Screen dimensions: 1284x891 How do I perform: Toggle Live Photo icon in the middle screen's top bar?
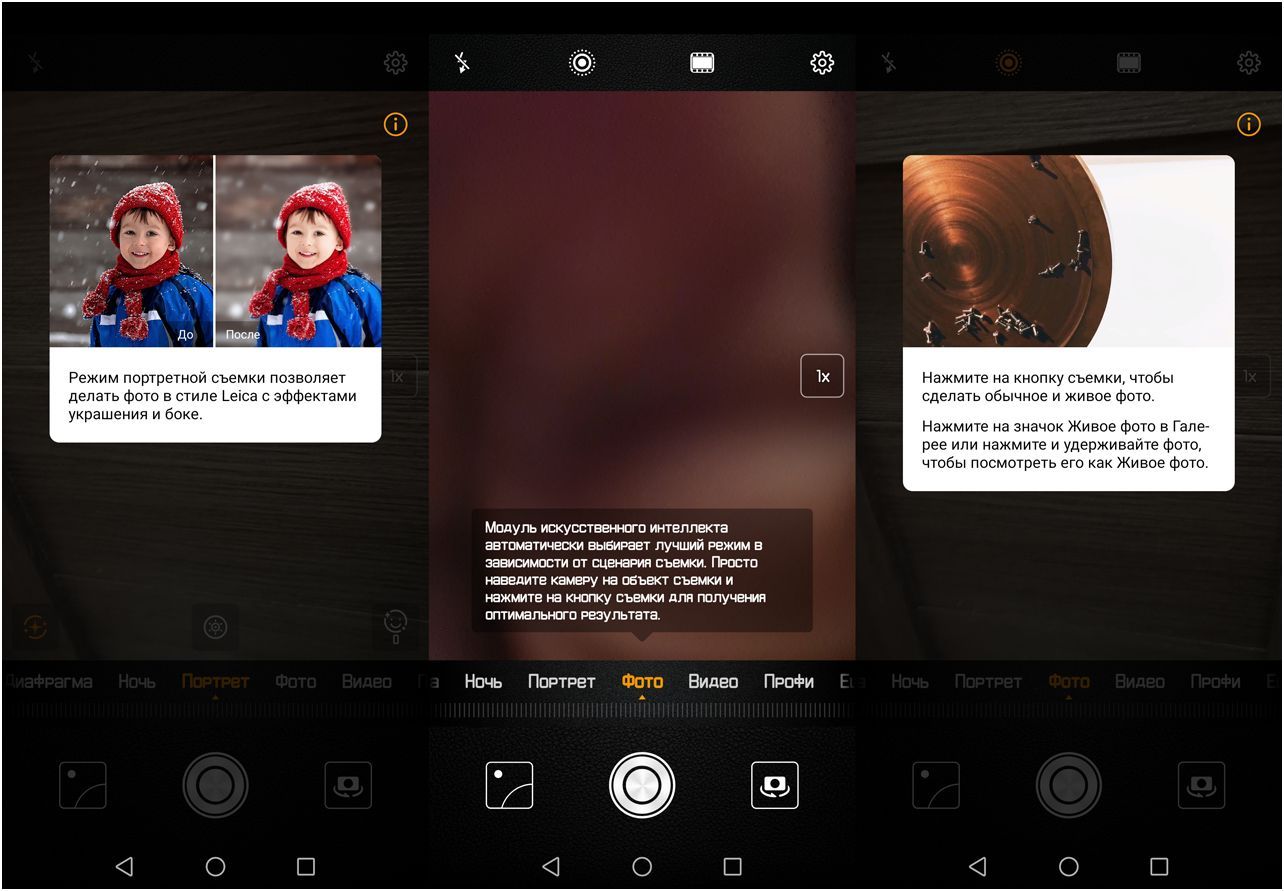(x=581, y=63)
